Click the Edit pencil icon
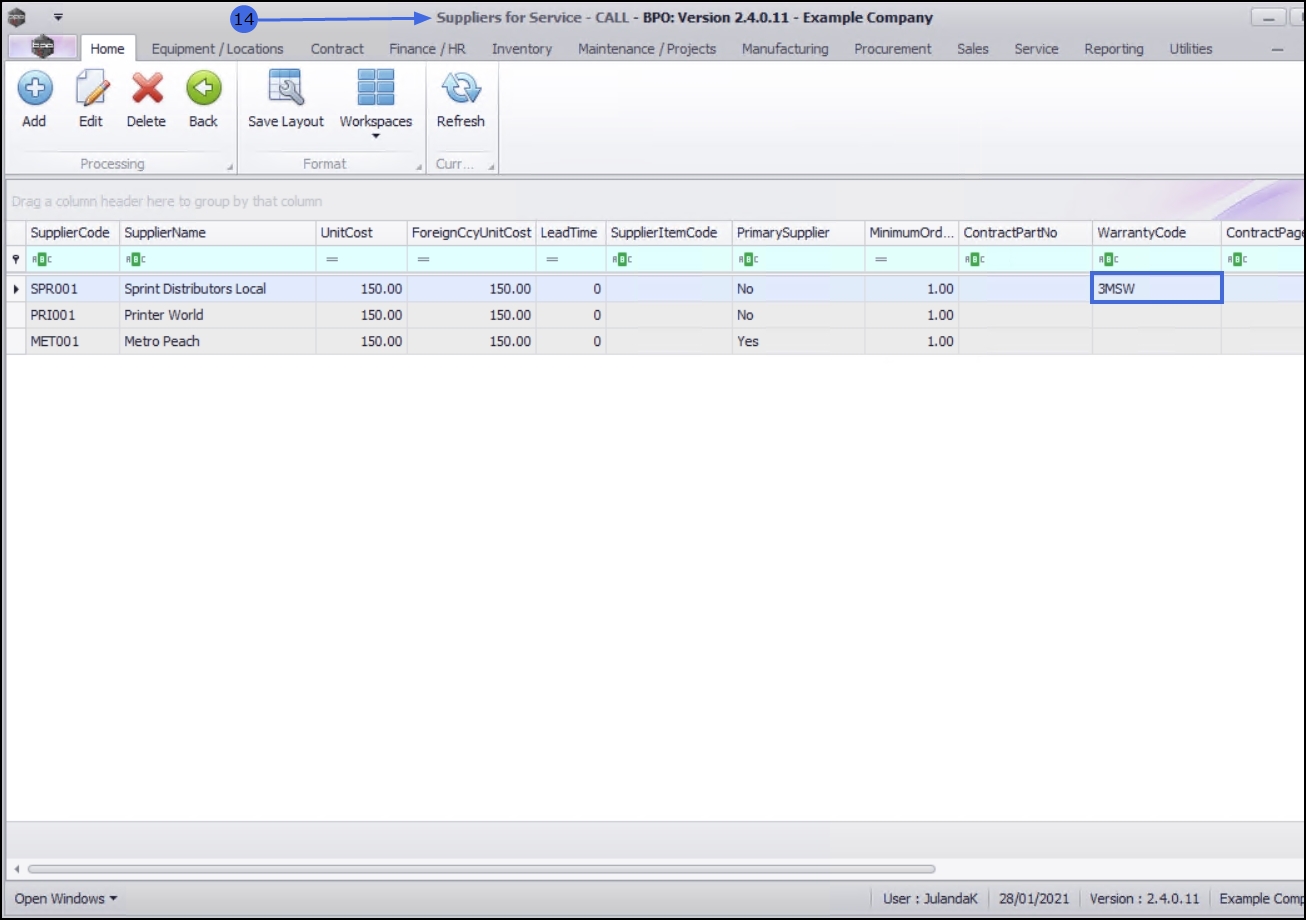Viewport: 1306px width, 920px height. click(91, 89)
